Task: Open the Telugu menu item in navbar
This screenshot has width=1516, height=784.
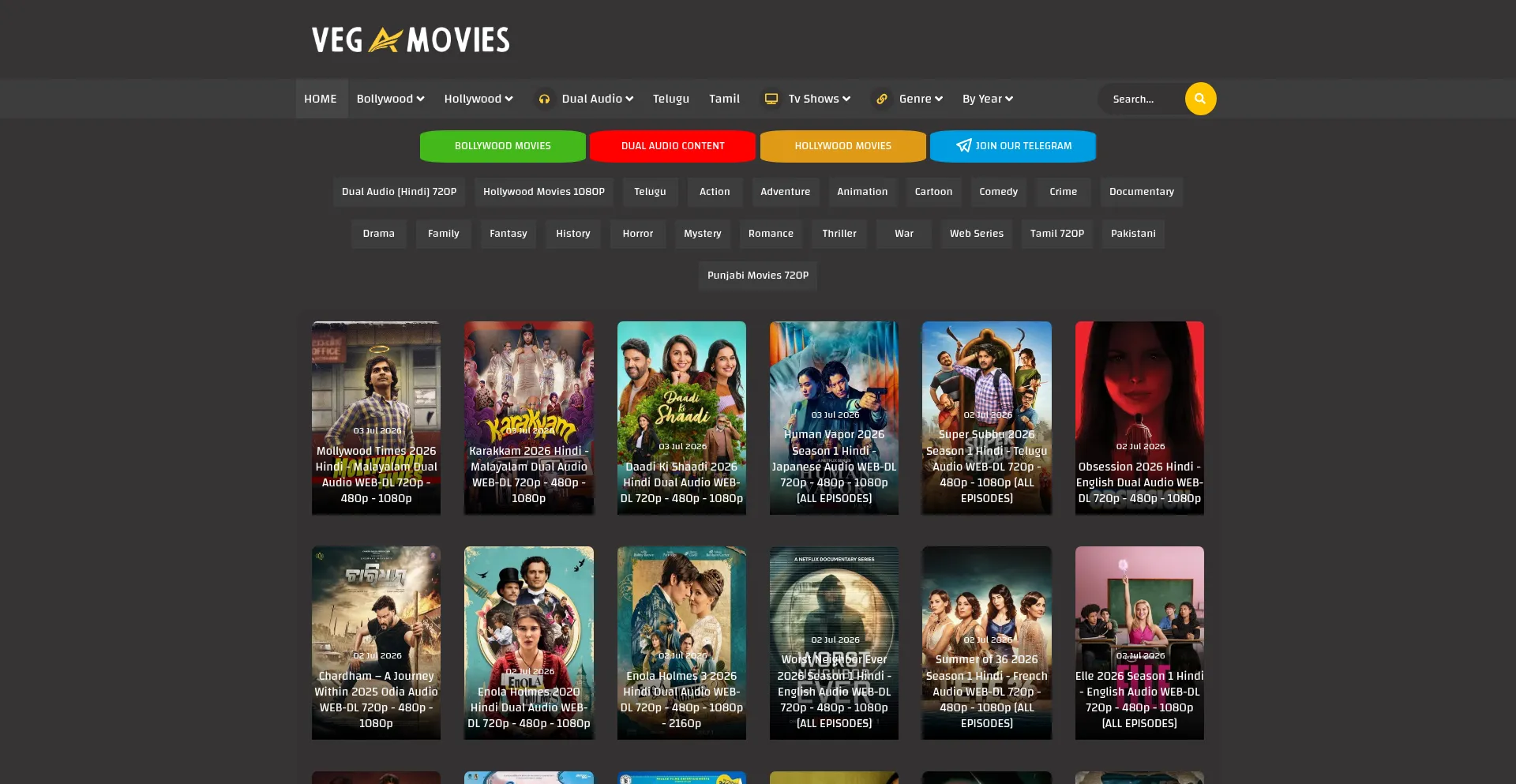Action: 671,99
